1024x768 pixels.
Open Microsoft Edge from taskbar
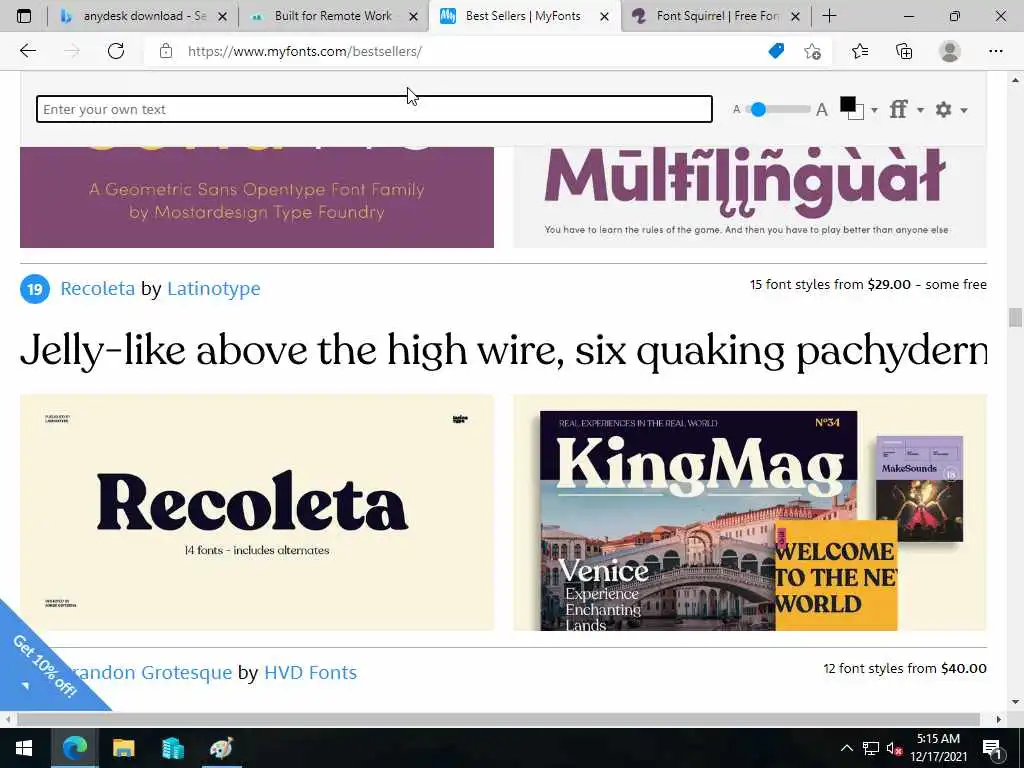pyautogui.click(x=74, y=748)
